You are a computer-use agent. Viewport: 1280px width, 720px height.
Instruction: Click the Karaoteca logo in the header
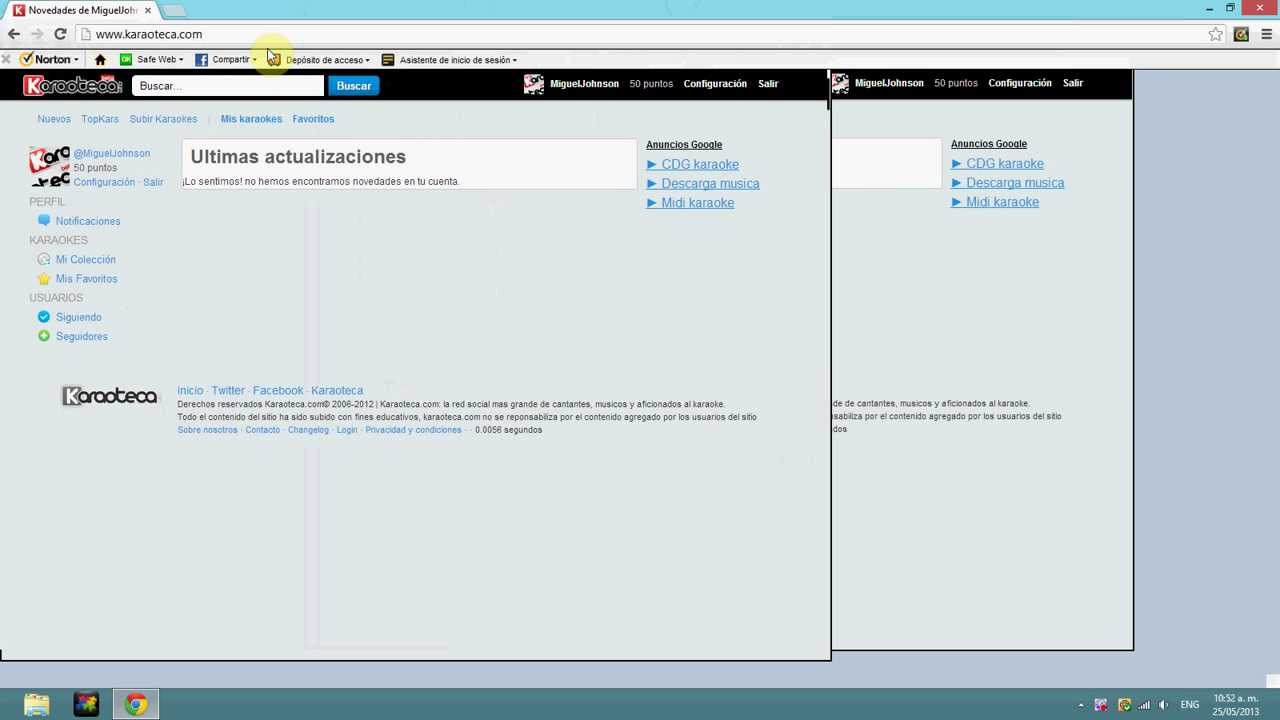click(72, 85)
